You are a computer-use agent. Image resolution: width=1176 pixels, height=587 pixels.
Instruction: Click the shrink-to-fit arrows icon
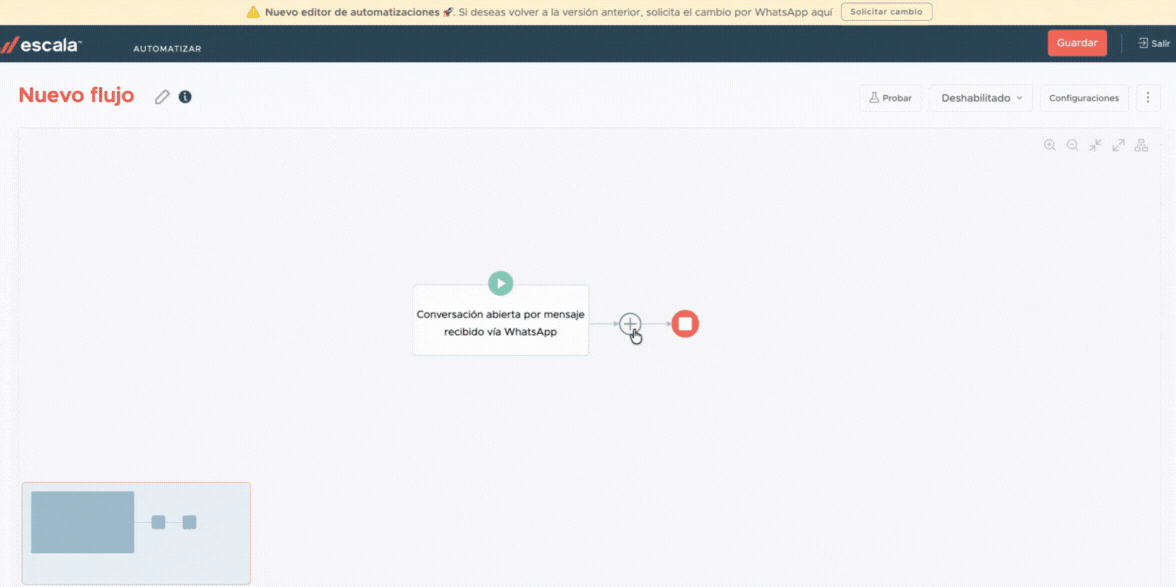point(1095,145)
